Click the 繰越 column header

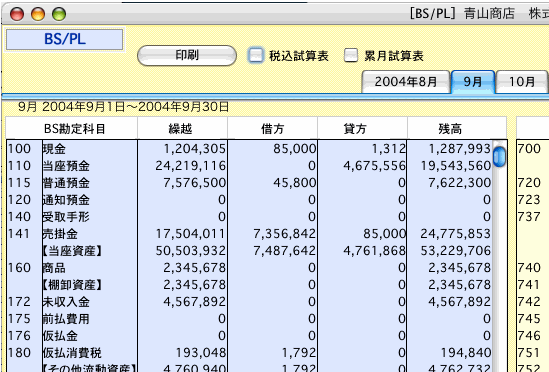tap(182, 129)
